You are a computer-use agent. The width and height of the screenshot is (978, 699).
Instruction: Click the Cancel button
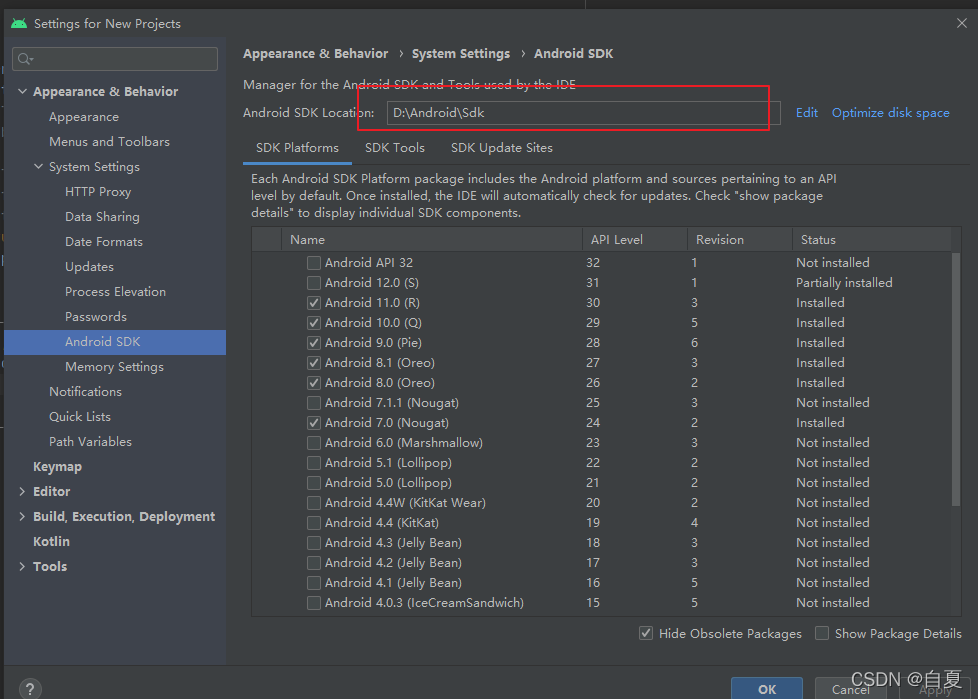tap(851, 688)
